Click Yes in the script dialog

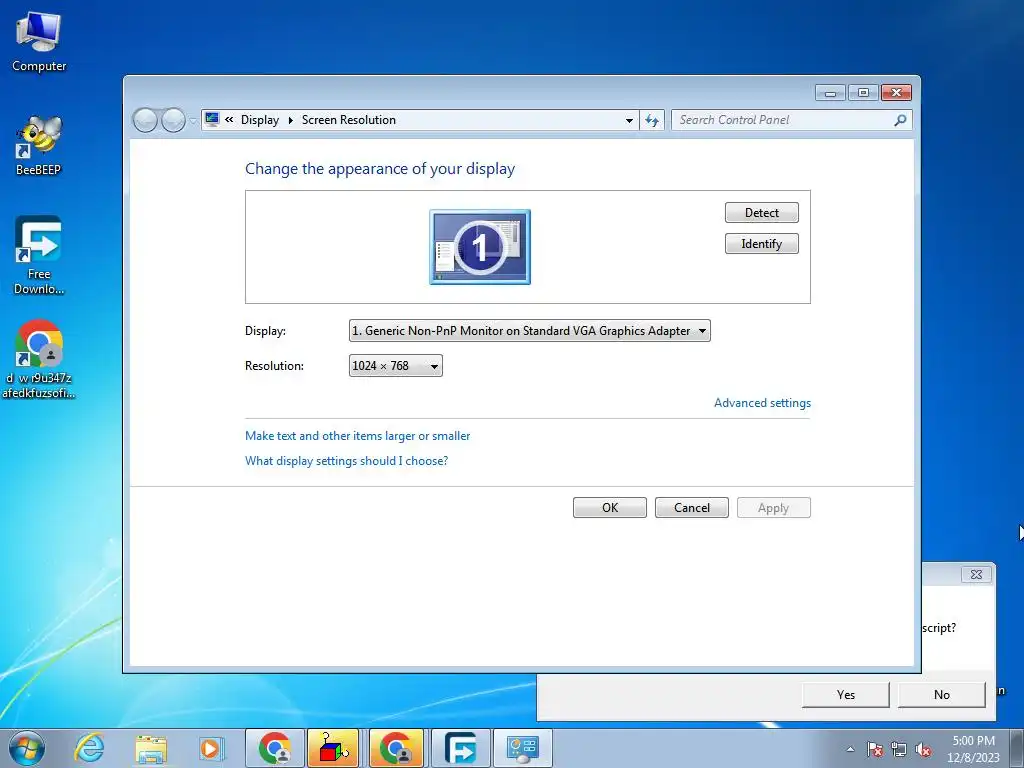(846, 695)
